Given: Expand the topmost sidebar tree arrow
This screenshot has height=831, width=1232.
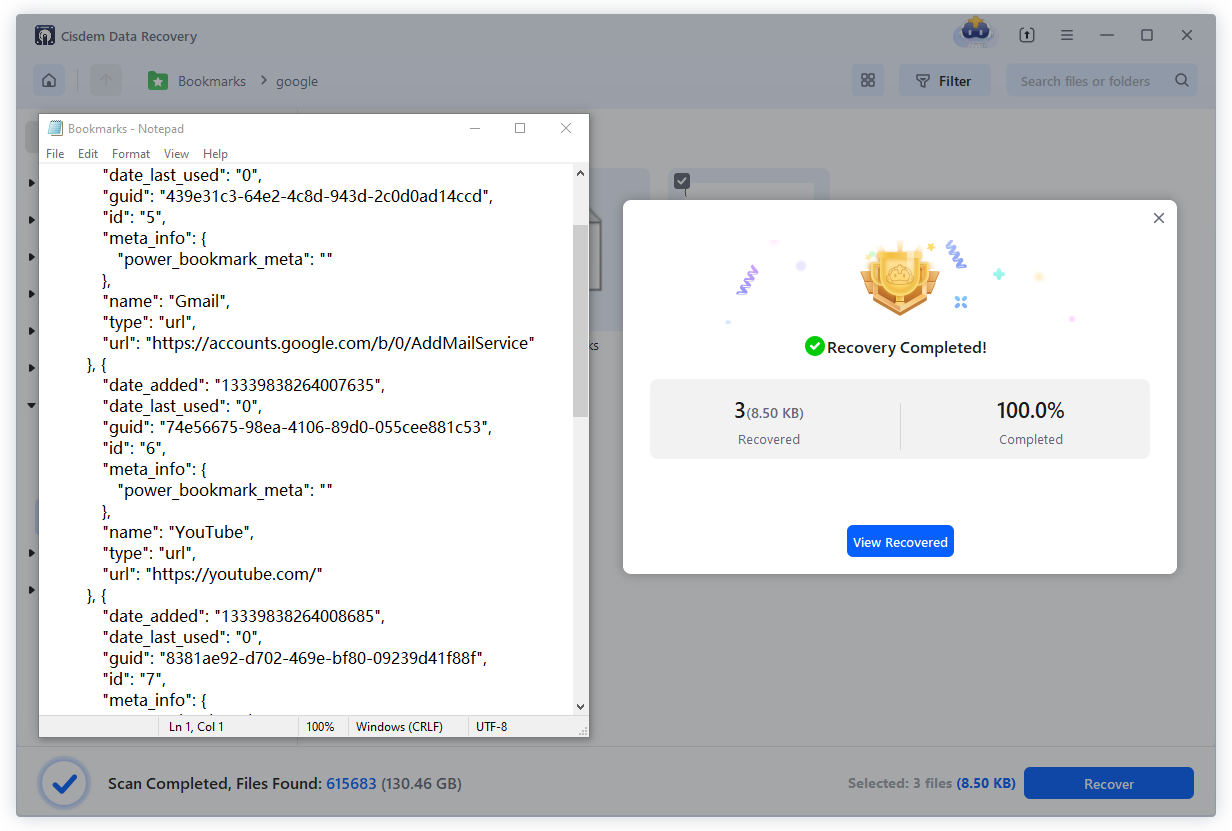Looking at the screenshot, I should (32, 183).
